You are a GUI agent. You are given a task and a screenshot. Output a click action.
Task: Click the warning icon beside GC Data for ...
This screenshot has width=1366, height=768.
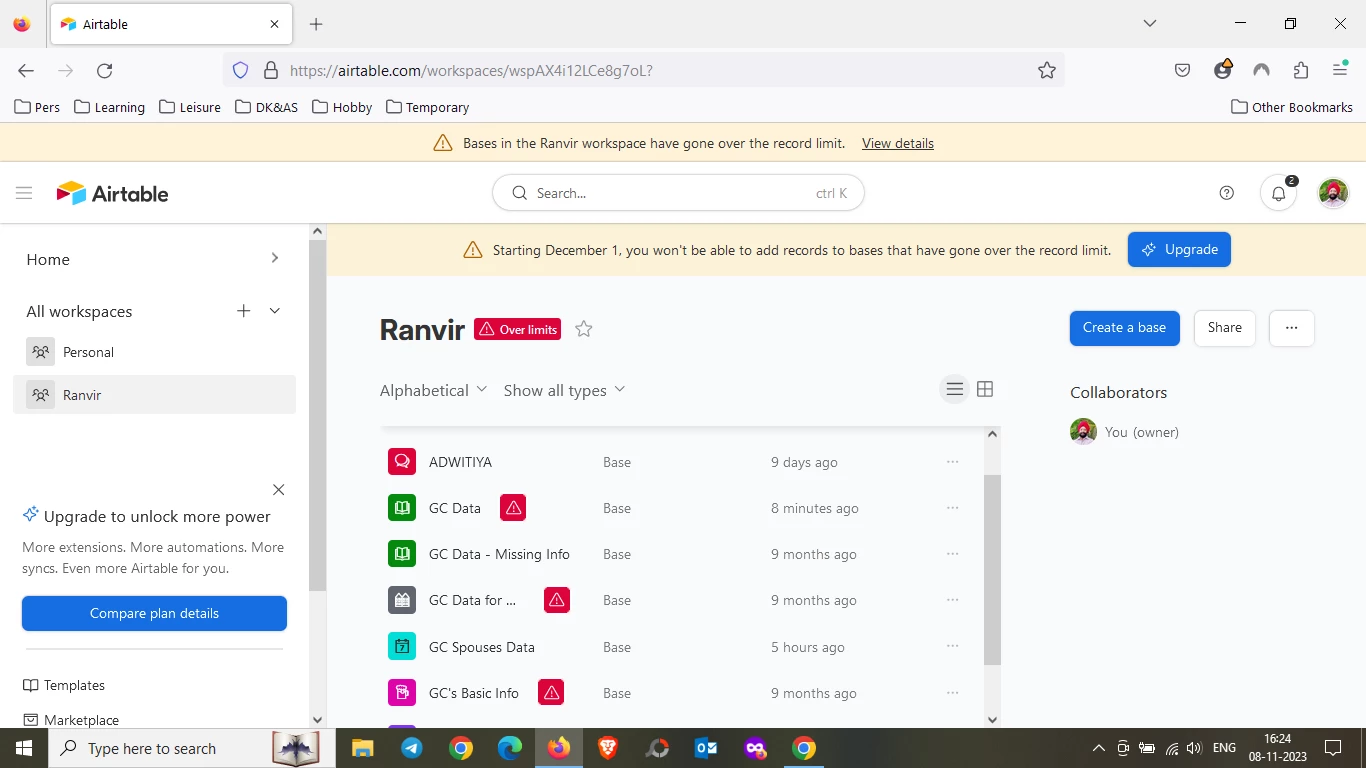tap(557, 600)
